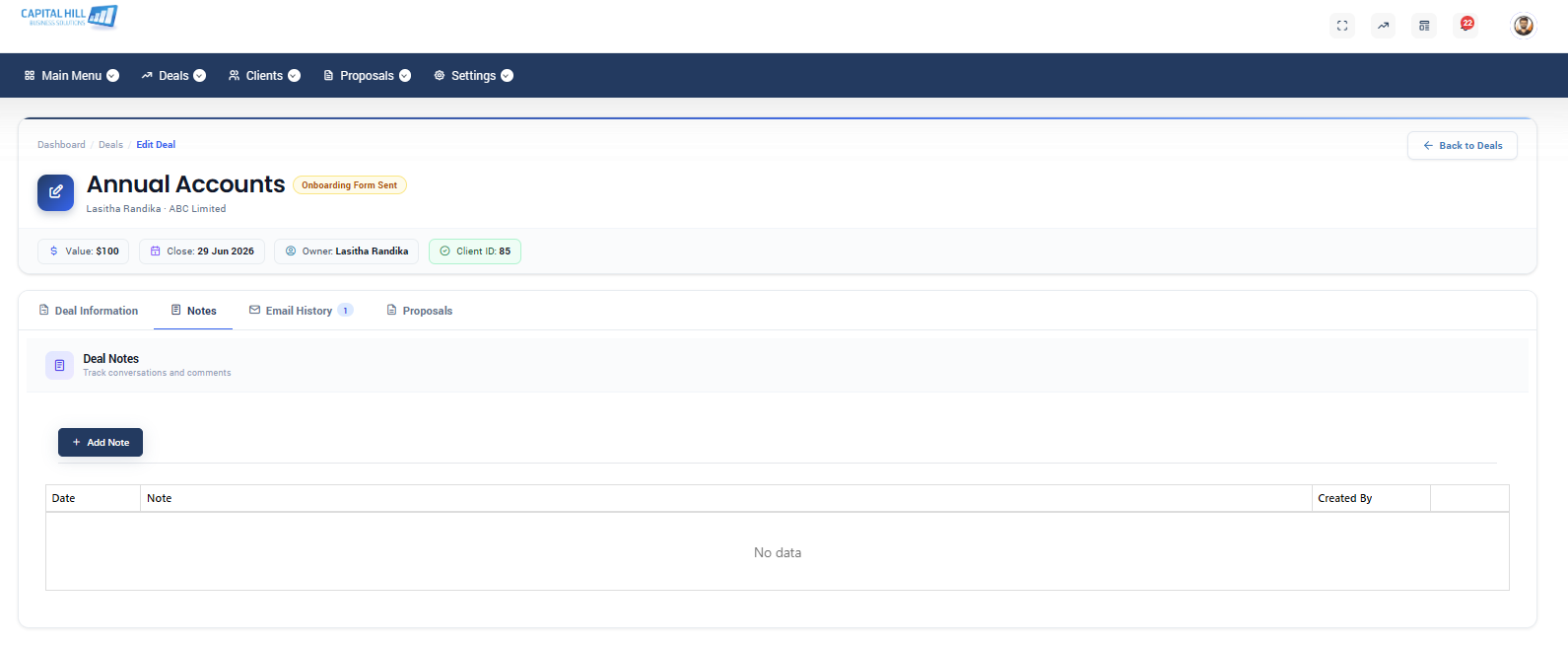Viewport: 1568px width, 646px height.
Task: Expand the Proposals menu chevron
Action: 405,76
